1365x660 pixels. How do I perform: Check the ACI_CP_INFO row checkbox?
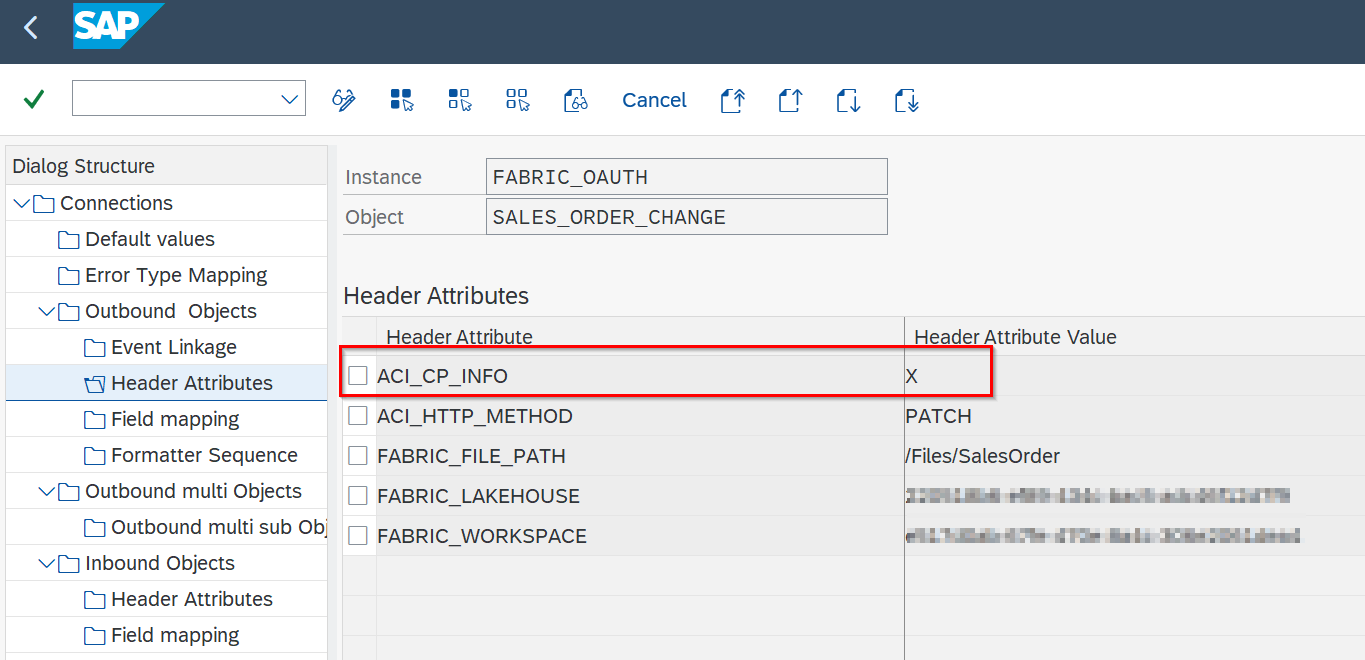(x=358, y=376)
